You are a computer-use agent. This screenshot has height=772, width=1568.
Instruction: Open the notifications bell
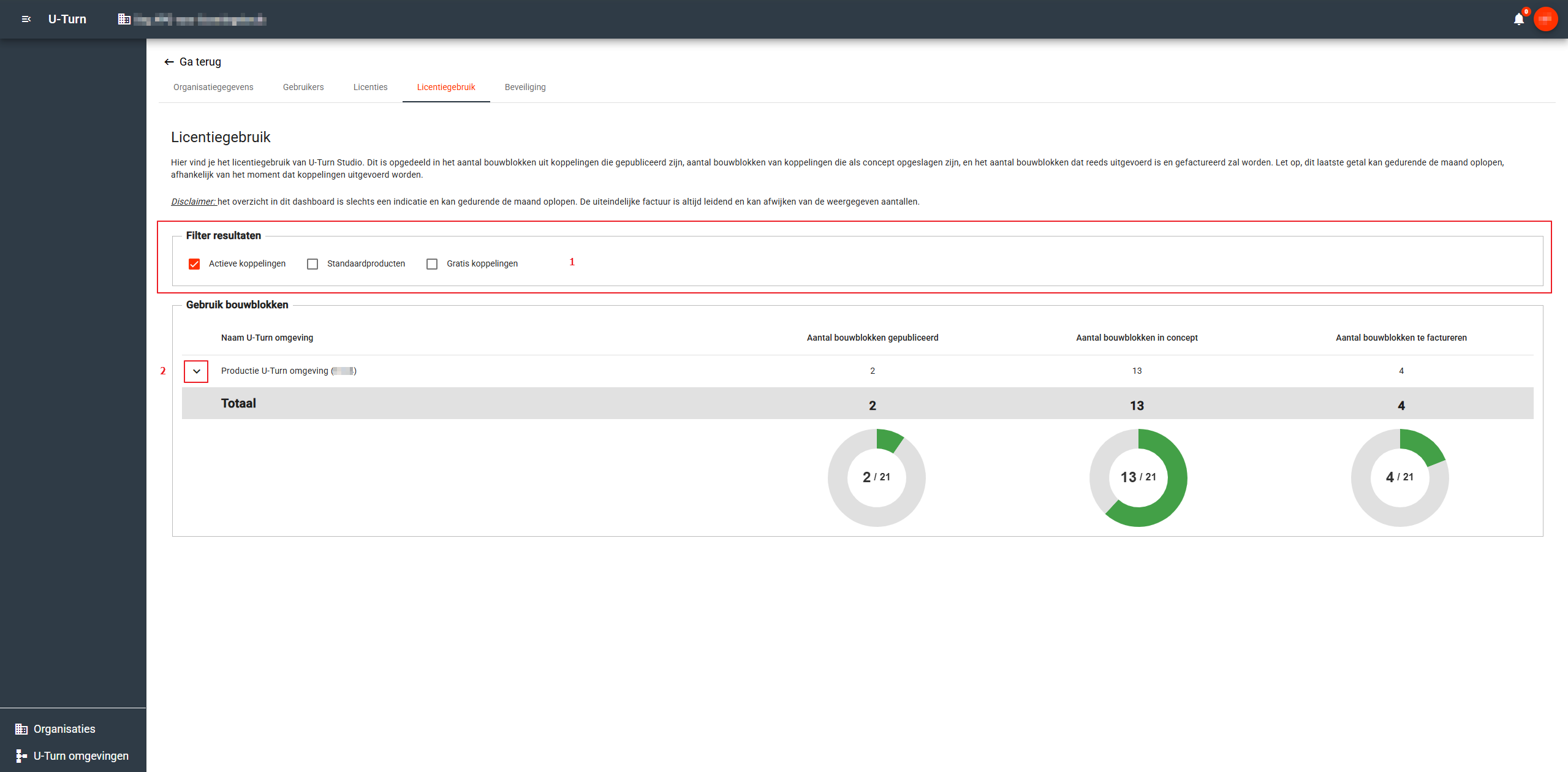(x=1518, y=19)
